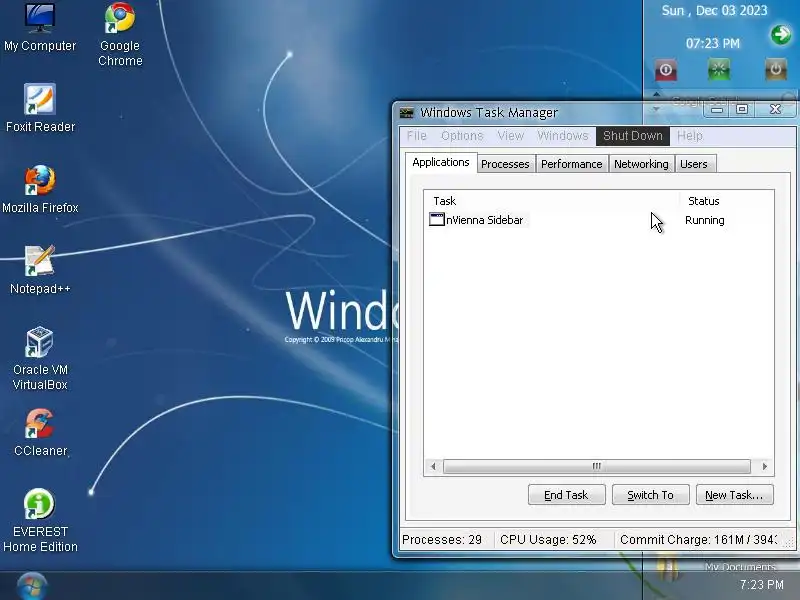Click task list right scroll arrow
800x600 pixels.
coord(764,466)
